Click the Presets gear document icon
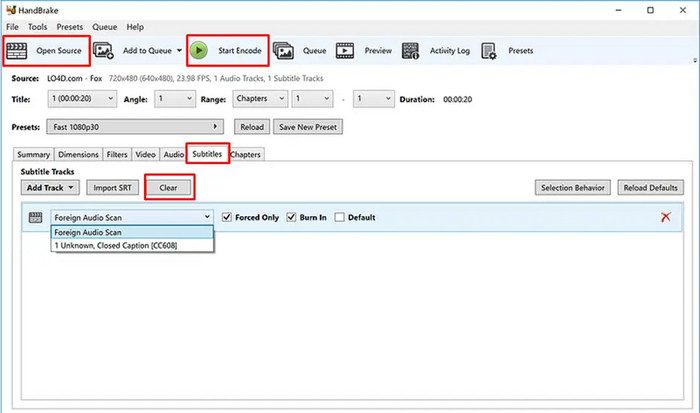Image resolution: width=700 pixels, height=413 pixels. coord(489,51)
